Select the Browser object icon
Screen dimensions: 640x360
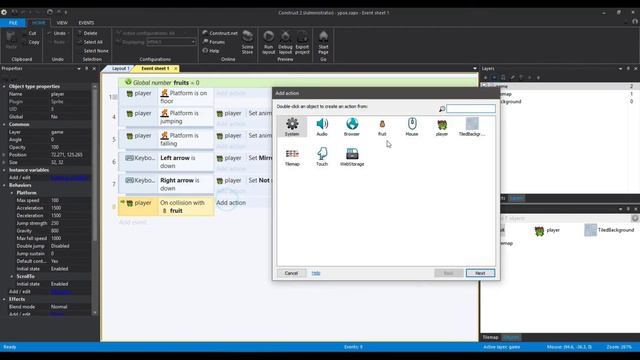coord(352,127)
